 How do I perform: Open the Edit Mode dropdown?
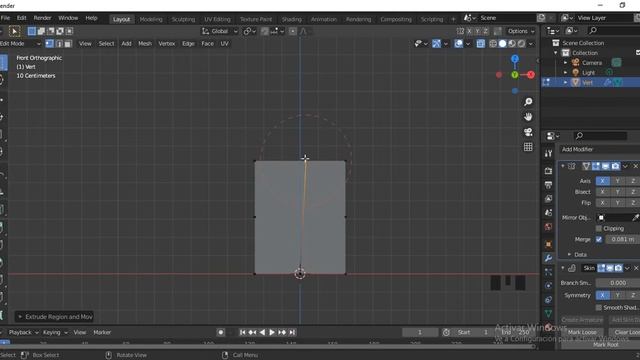coord(20,44)
